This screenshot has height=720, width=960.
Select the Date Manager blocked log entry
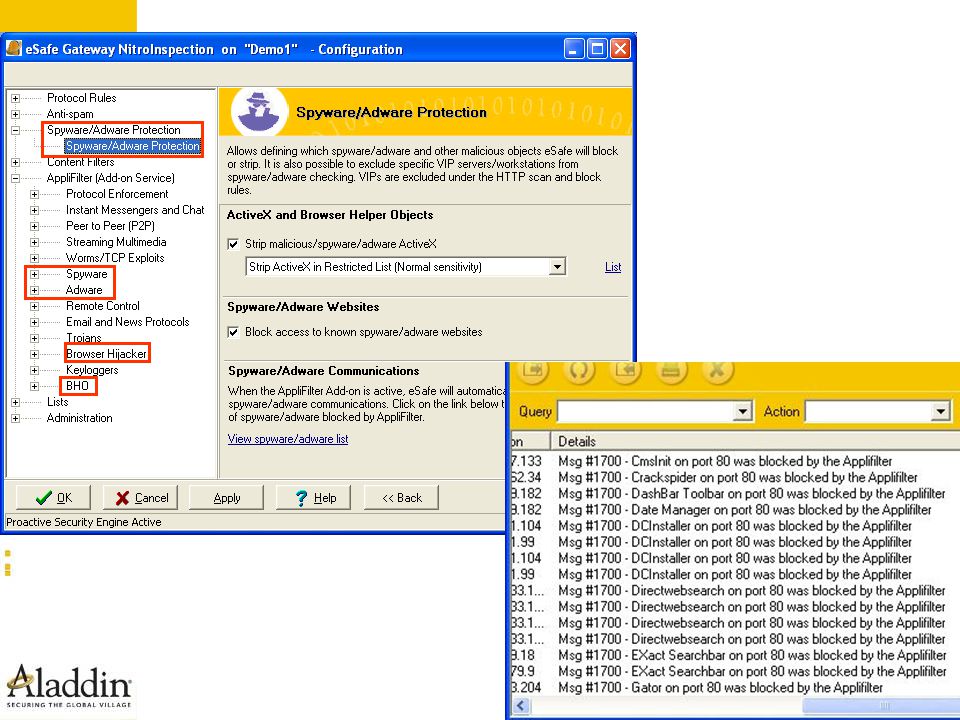point(744,509)
